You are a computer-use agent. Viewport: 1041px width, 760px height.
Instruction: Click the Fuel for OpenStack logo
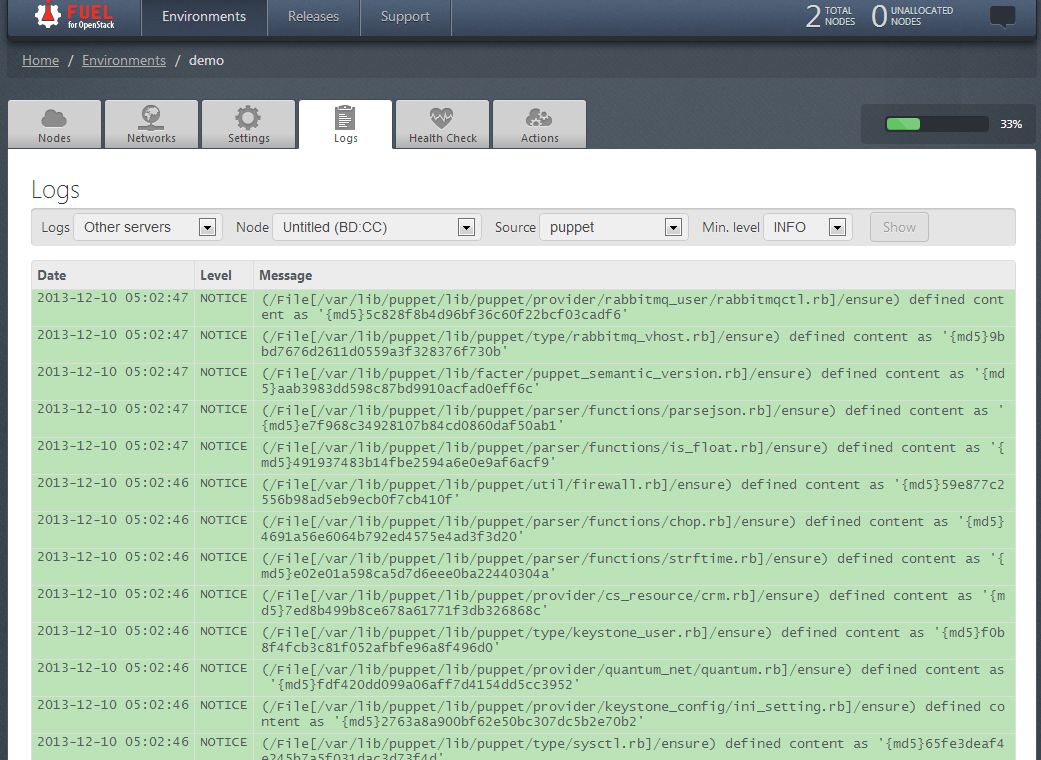[x=74, y=15]
